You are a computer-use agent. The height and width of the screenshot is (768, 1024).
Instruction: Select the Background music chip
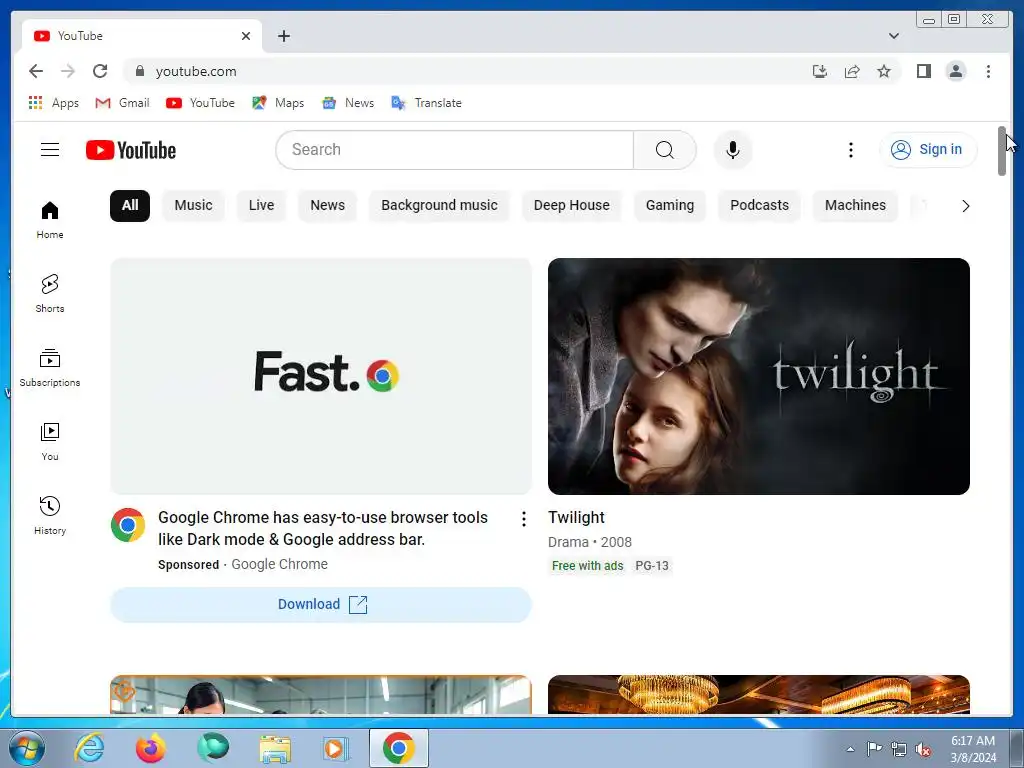point(439,206)
